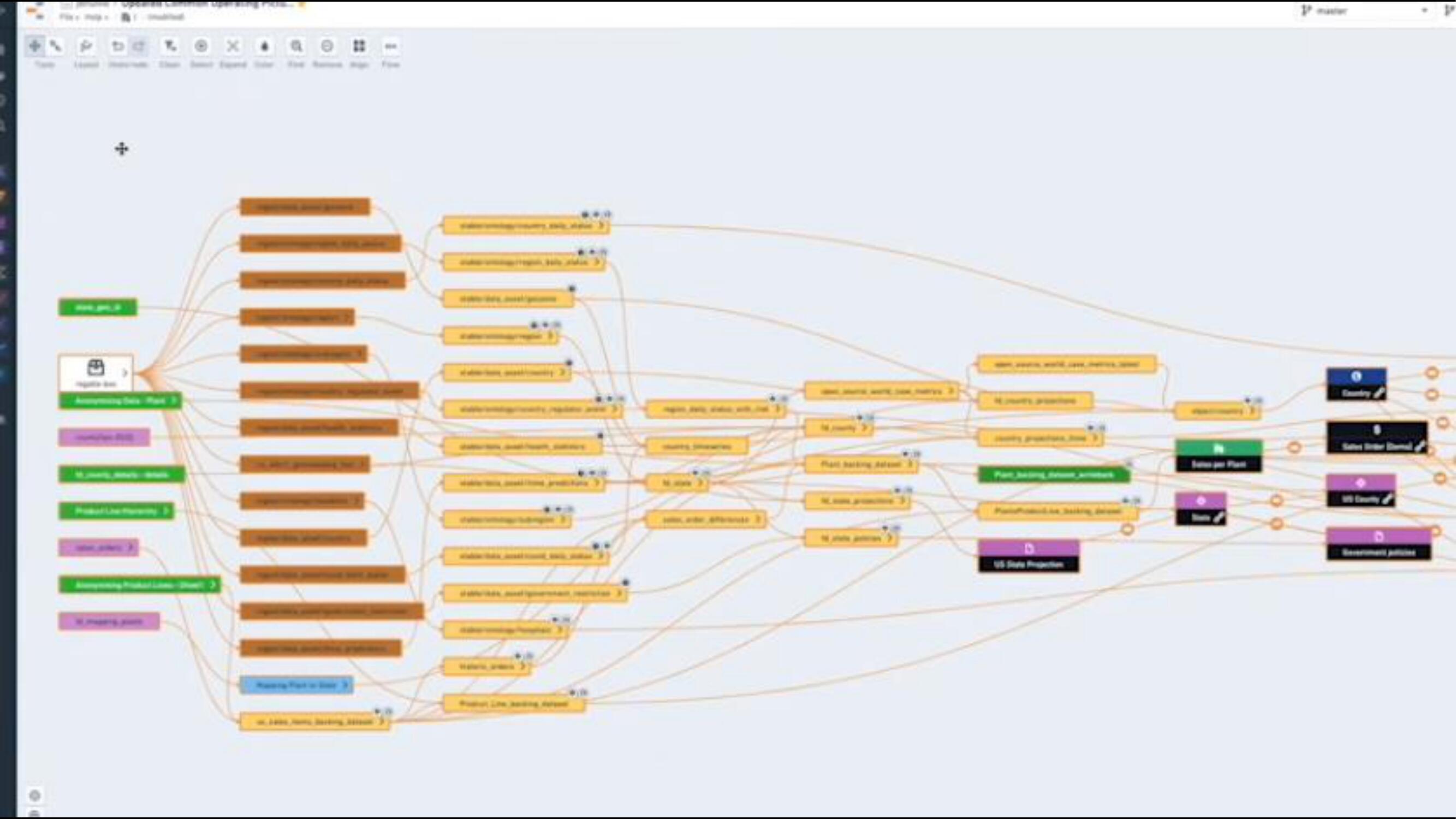Click the Align nodes icon
1456x819 pixels.
(359, 46)
